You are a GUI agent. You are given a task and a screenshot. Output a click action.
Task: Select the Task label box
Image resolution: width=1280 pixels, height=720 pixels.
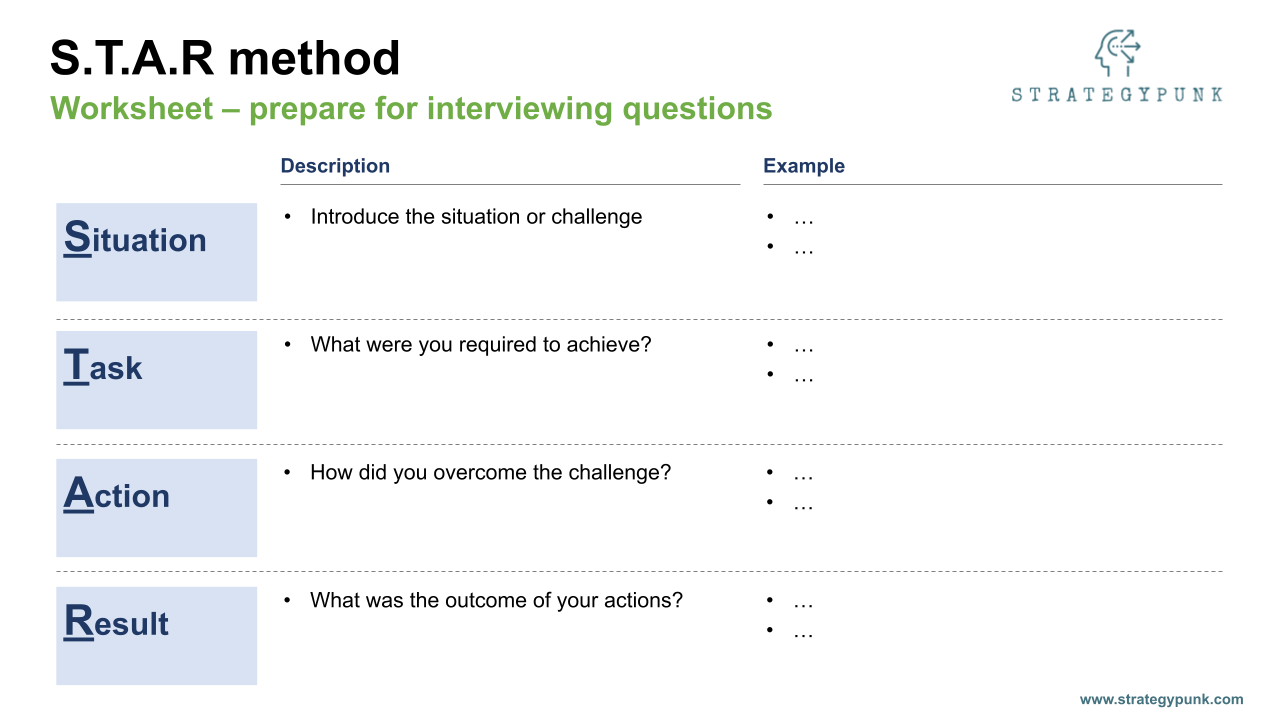[156, 380]
